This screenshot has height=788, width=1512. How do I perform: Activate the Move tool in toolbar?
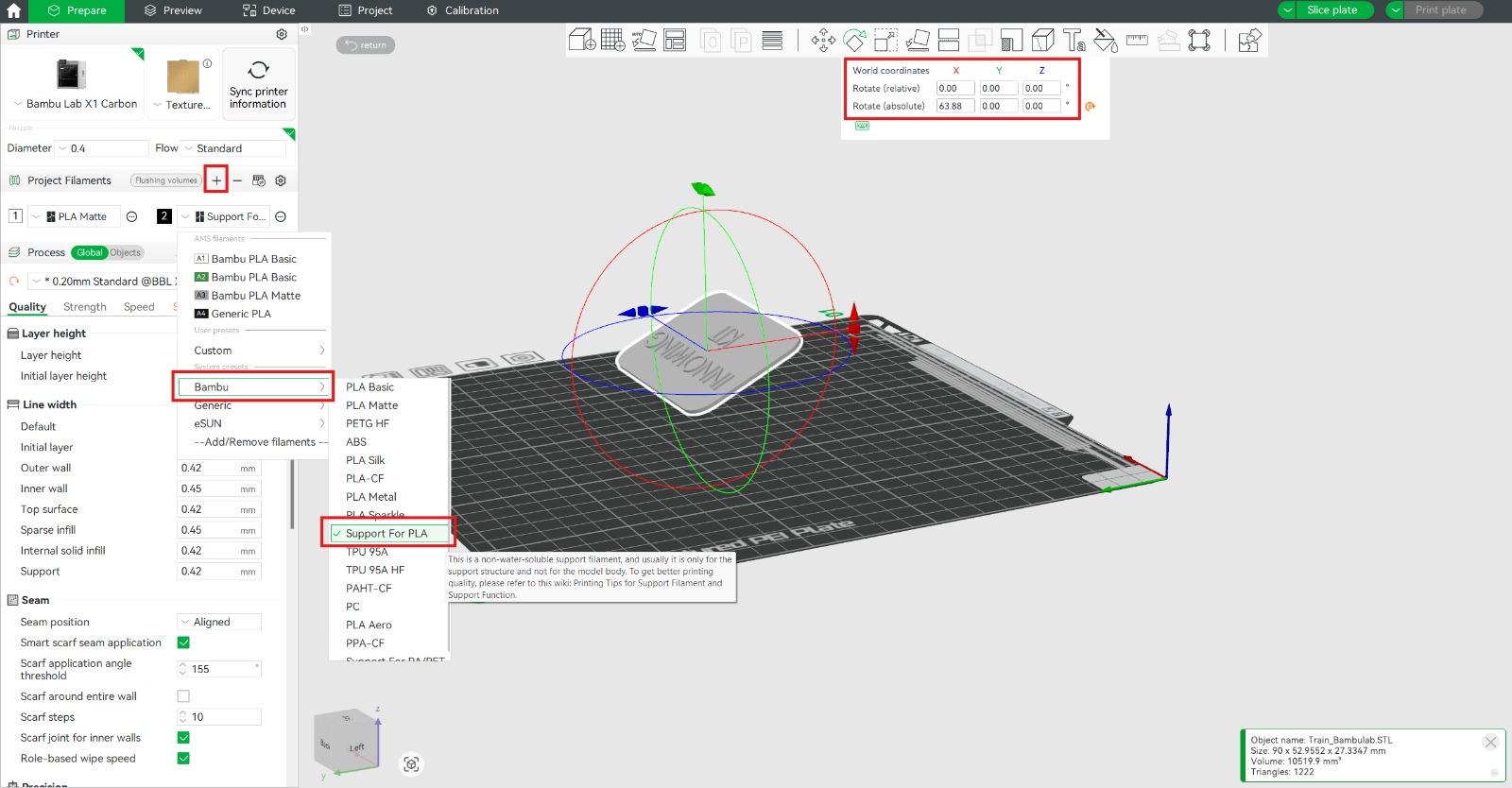[x=823, y=40]
